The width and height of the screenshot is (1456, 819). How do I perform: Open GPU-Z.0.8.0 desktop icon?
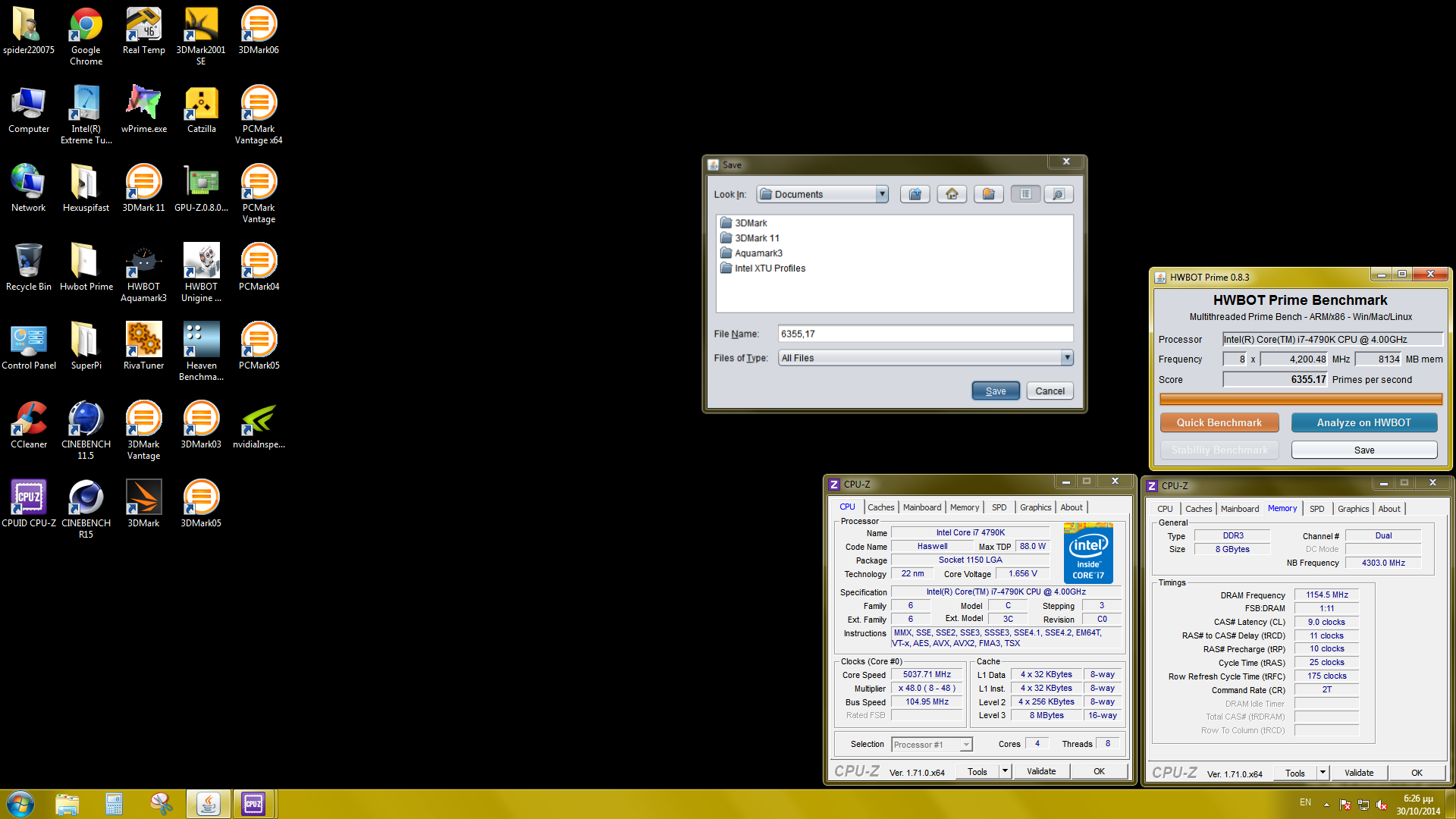pyautogui.click(x=201, y=188)
